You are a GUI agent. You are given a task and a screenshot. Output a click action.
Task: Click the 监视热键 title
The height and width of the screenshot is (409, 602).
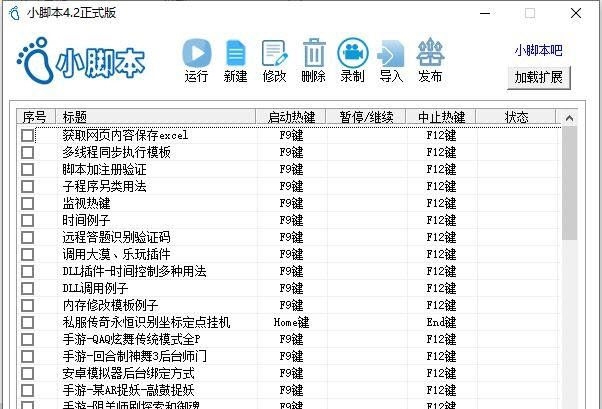click(x=86, y=204)
